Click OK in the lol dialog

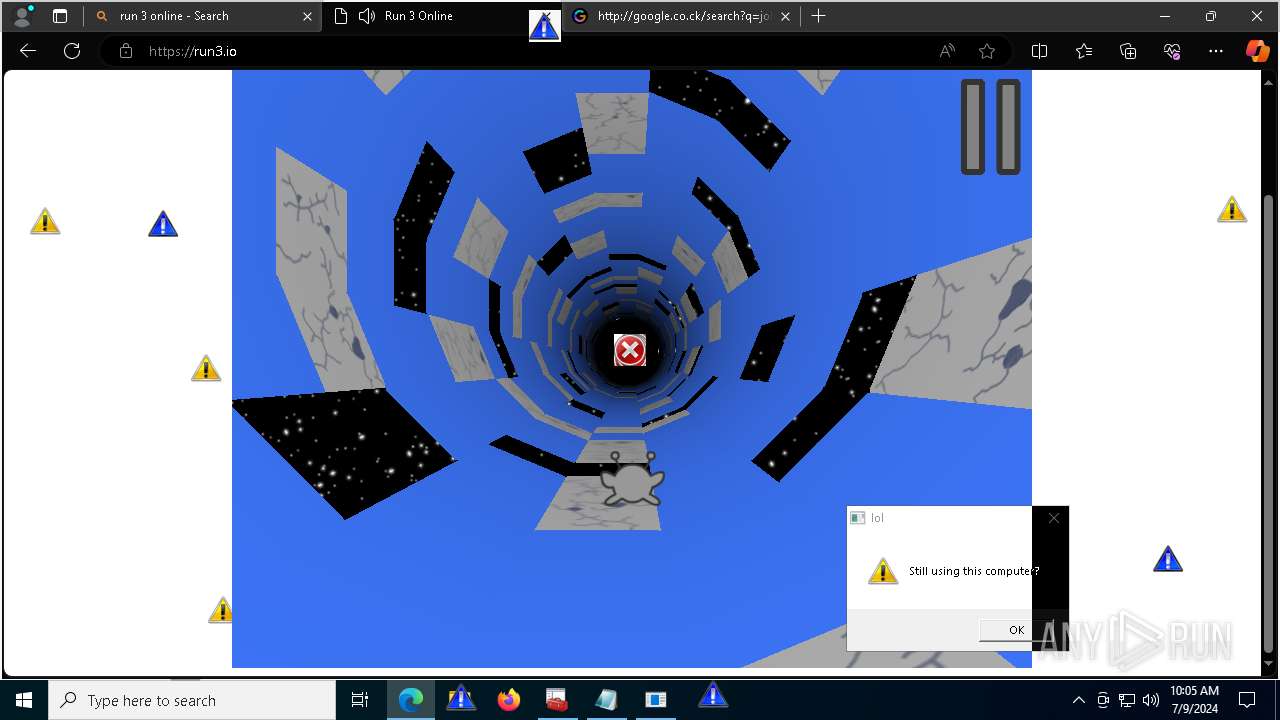(1016, 629)
